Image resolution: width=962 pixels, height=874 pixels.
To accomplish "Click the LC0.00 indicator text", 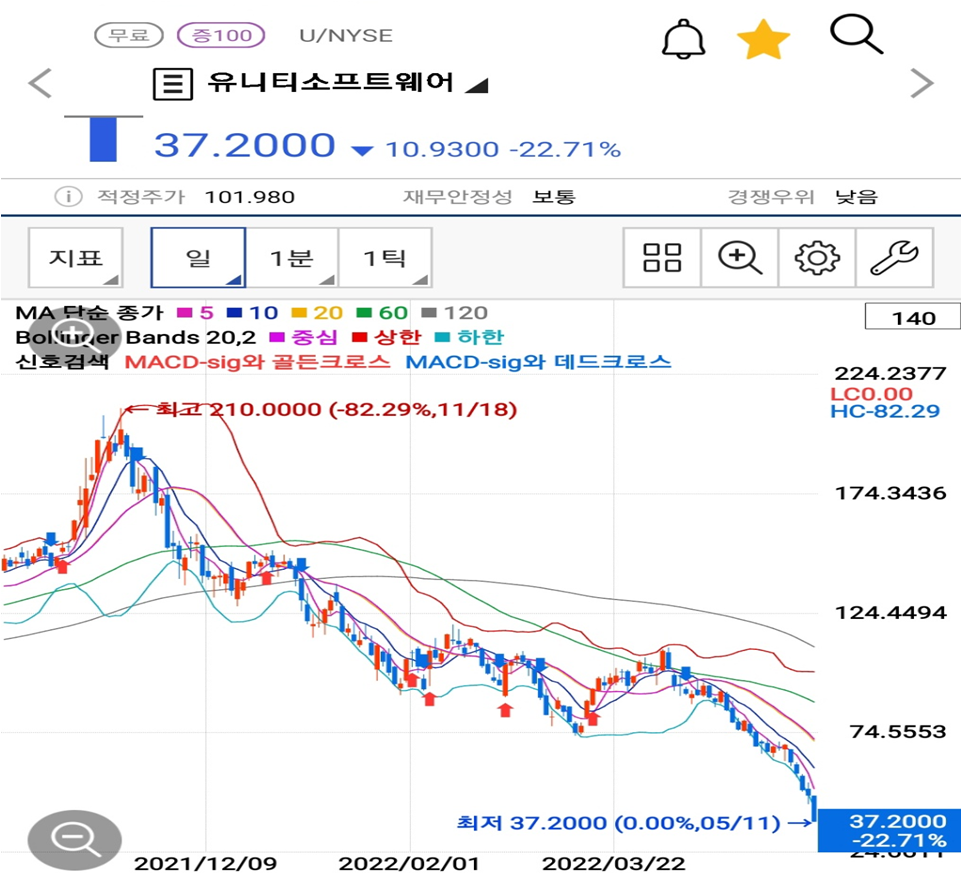I will pos(871,394).
